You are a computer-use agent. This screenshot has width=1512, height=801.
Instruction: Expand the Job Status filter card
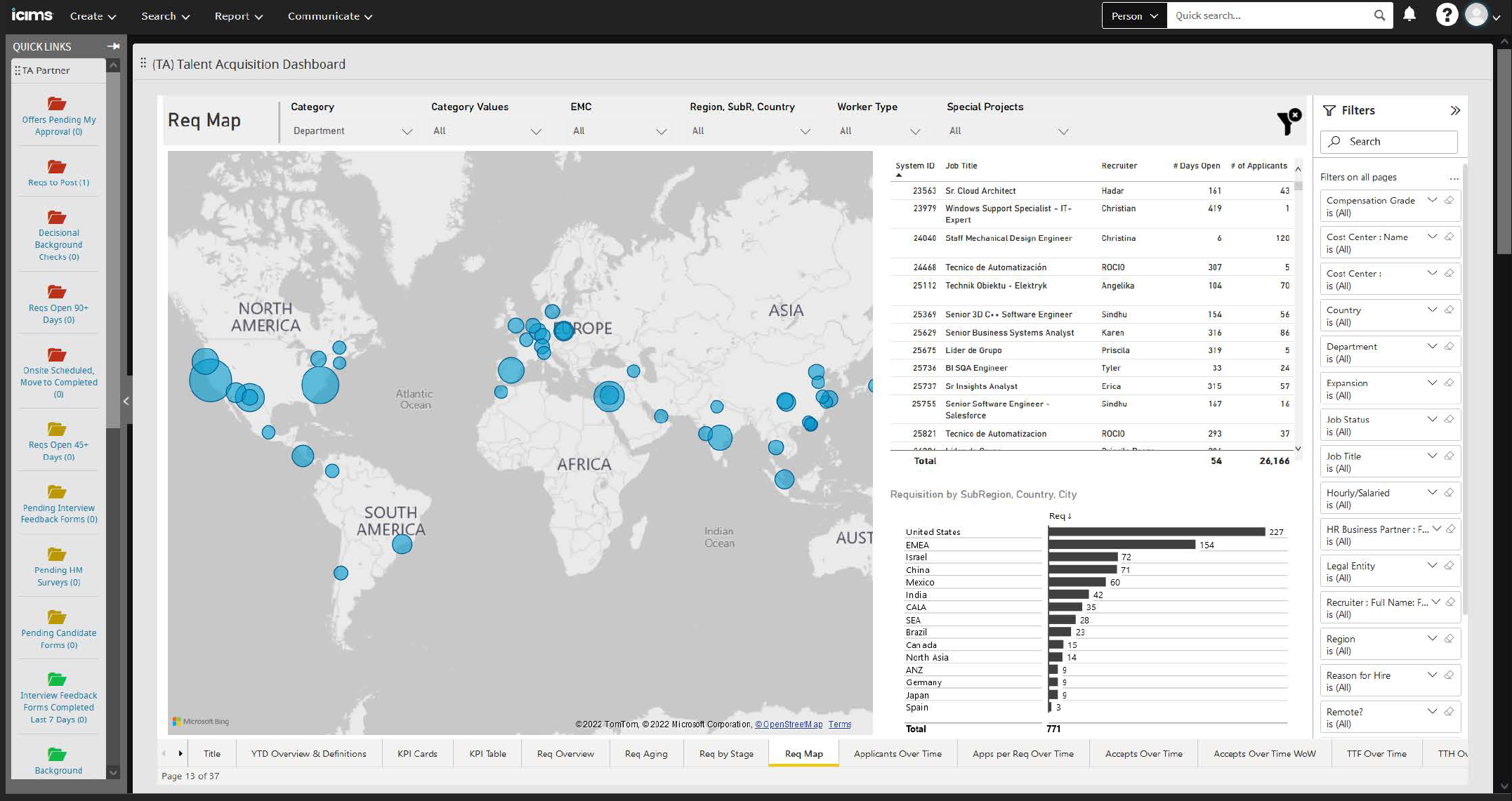(1431, 419)
